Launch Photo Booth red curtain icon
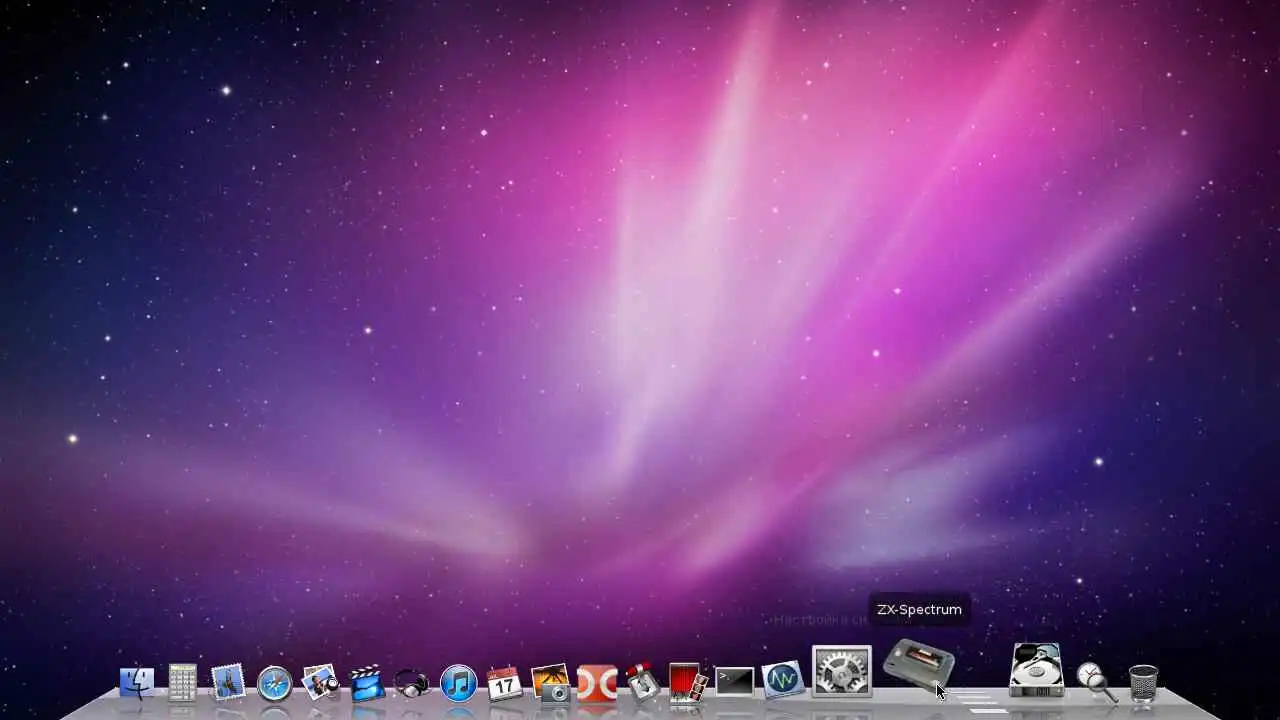Viewport: 1280px width, 720px height. (x=688, y=683)
